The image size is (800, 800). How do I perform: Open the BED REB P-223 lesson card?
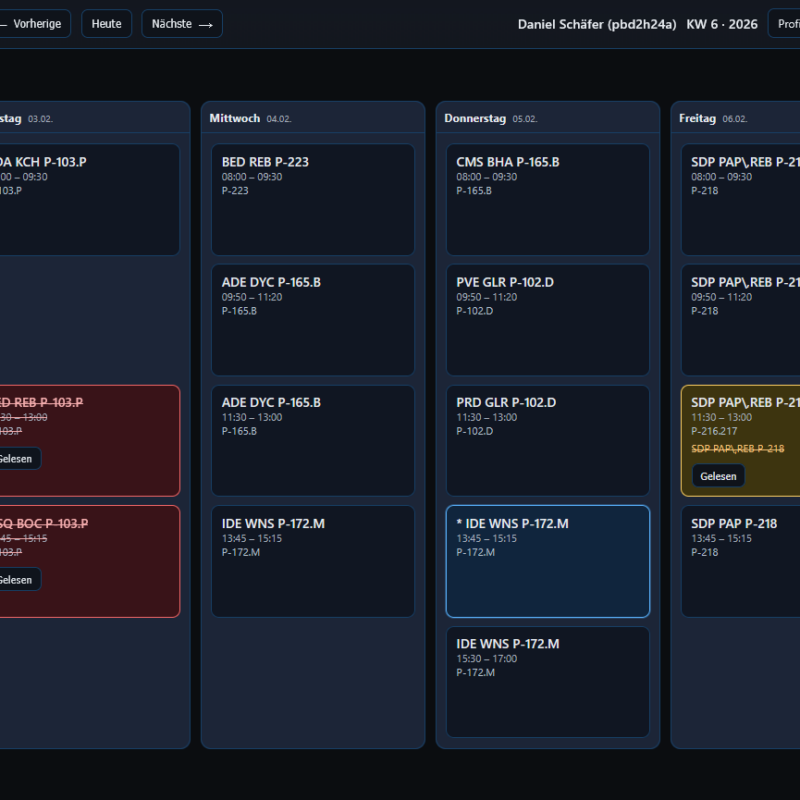[312, 199]
